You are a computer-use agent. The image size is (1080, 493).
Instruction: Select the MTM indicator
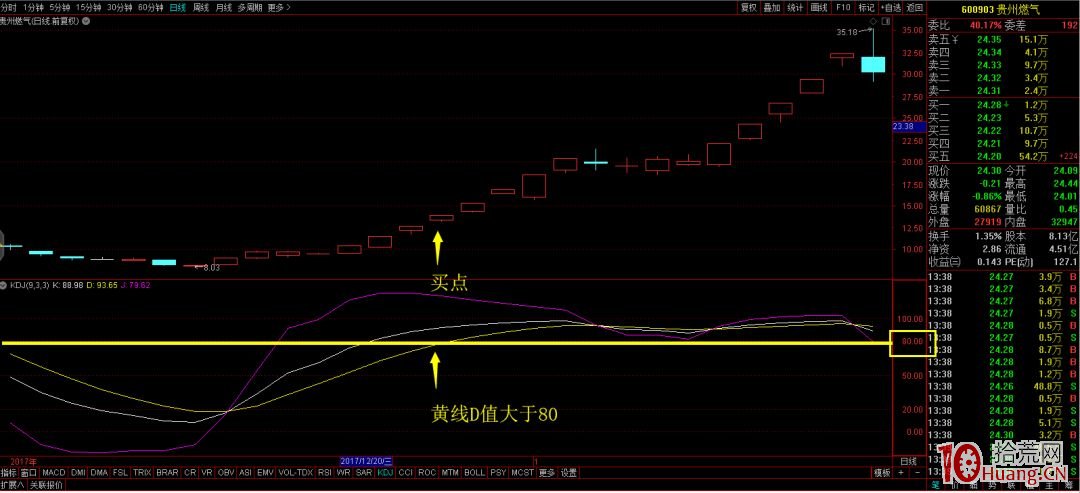click(x=450, y=473)
